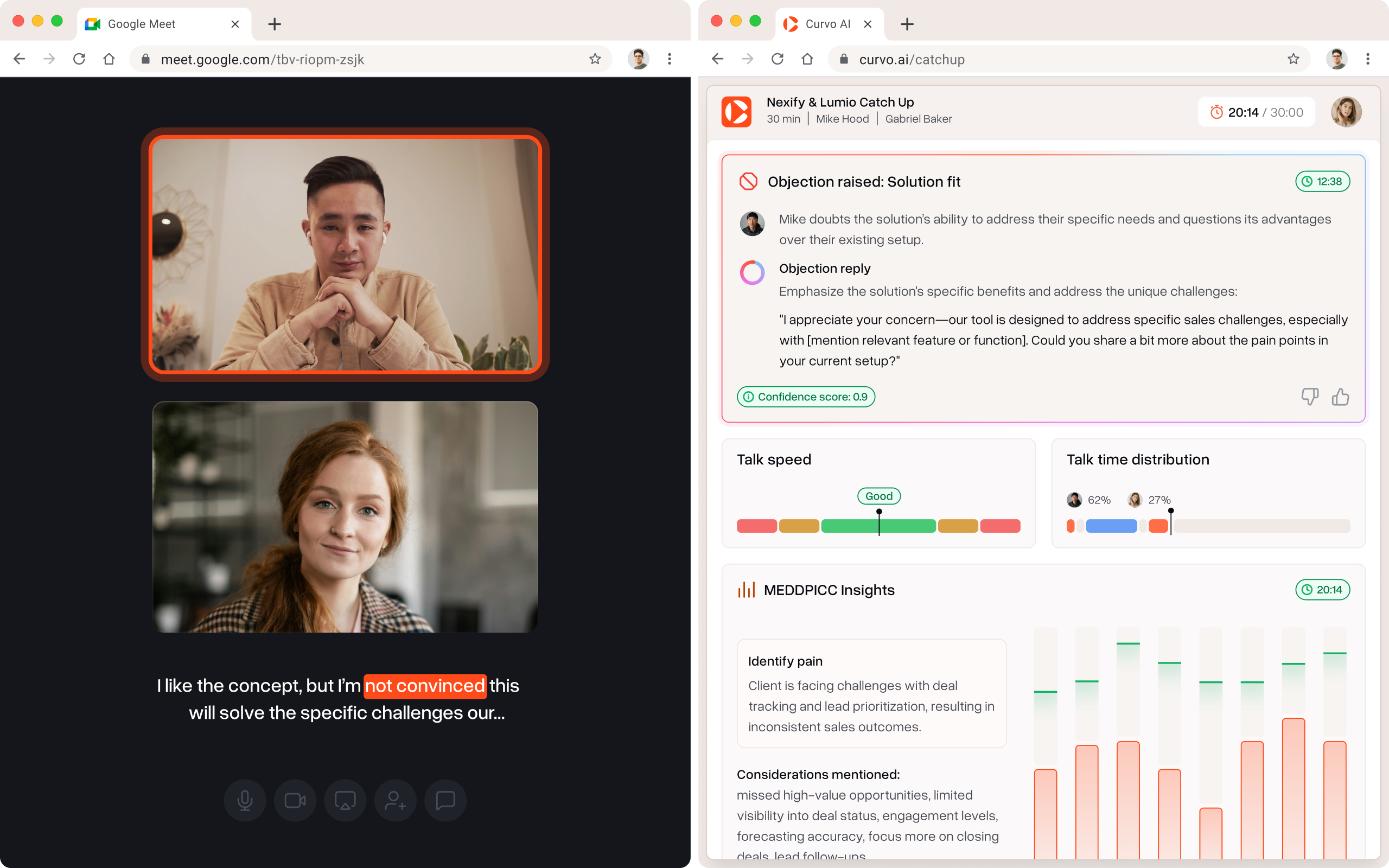This screenshot has width=1389, height=868.
Task: Open Chrome menu in Curvo window
Action: [x=1368, y=59]
